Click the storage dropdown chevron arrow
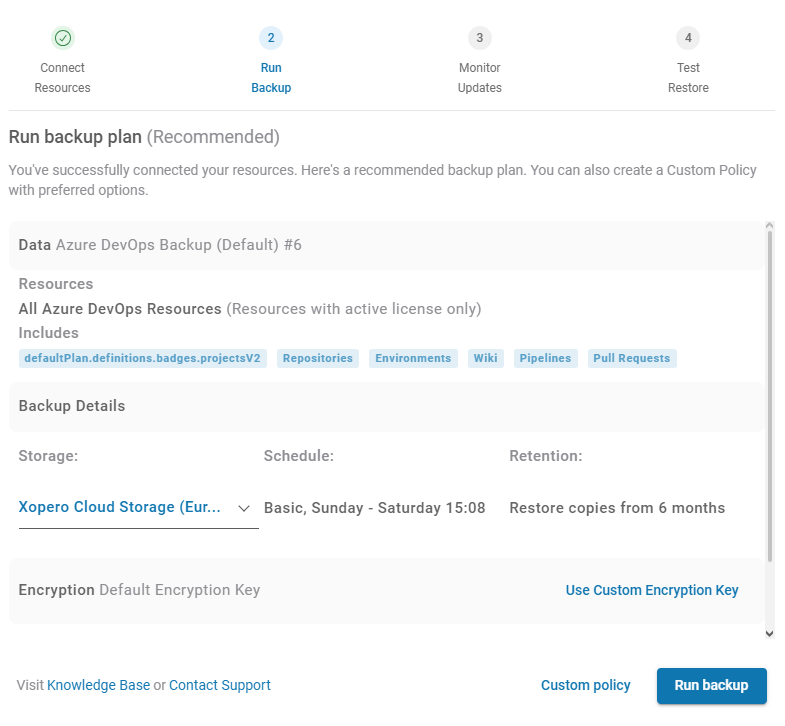Image resolution: width=785 pixels, height=726 pixels. click(244, 508)
